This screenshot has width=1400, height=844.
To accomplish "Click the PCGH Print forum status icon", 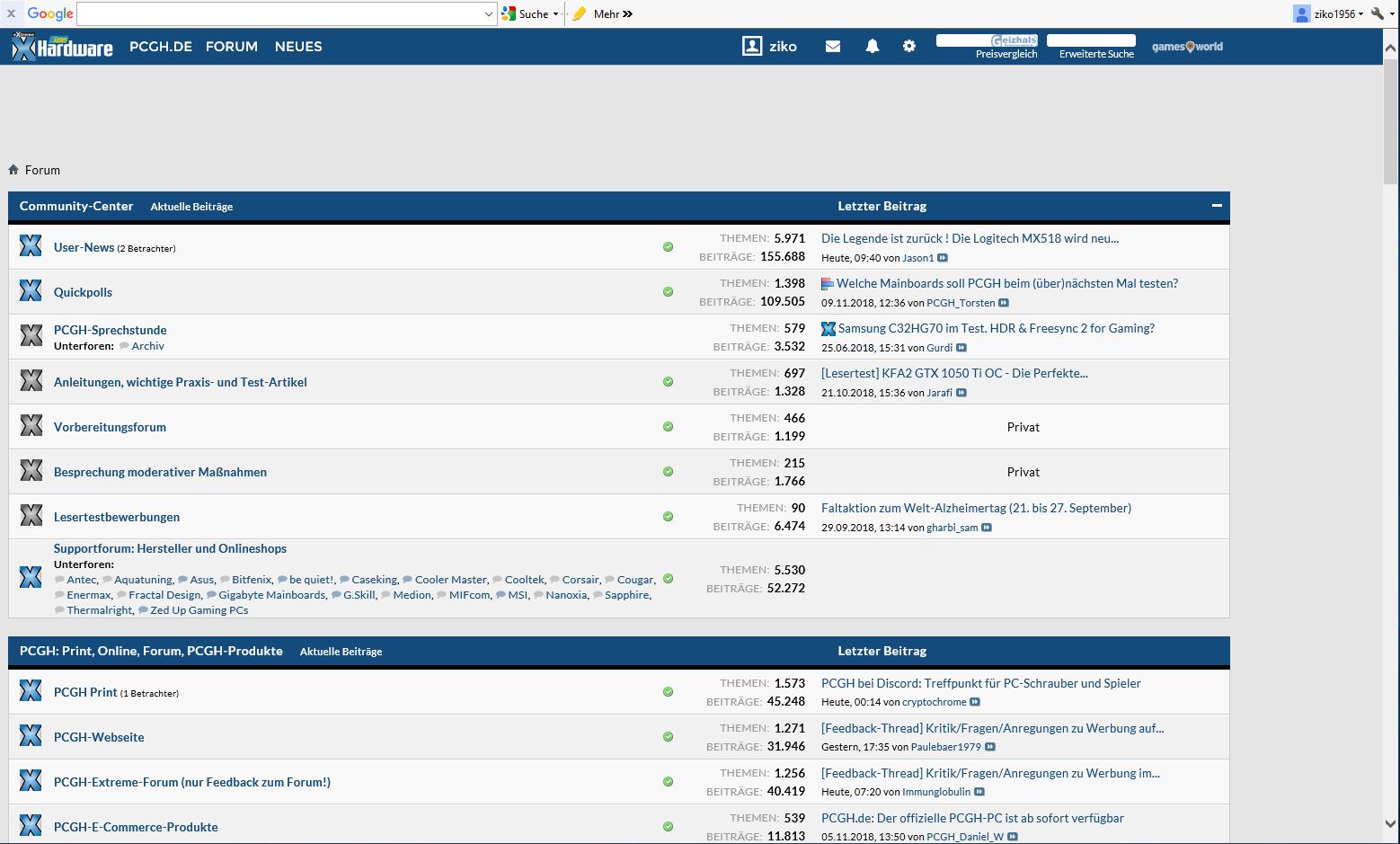I will pos(31,691).
